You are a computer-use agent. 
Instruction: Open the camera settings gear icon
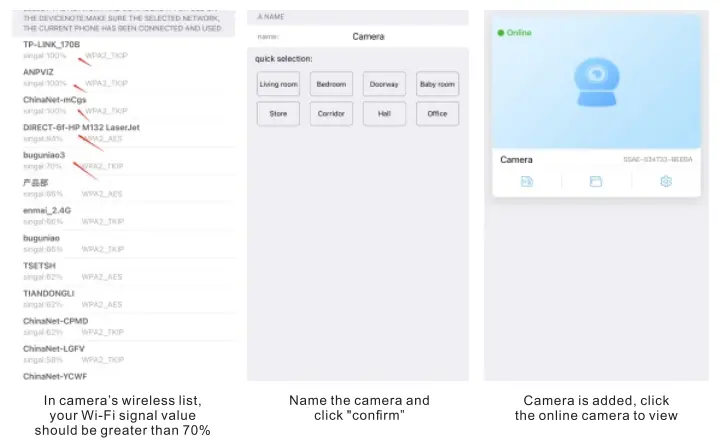click(x=666, y=181)
